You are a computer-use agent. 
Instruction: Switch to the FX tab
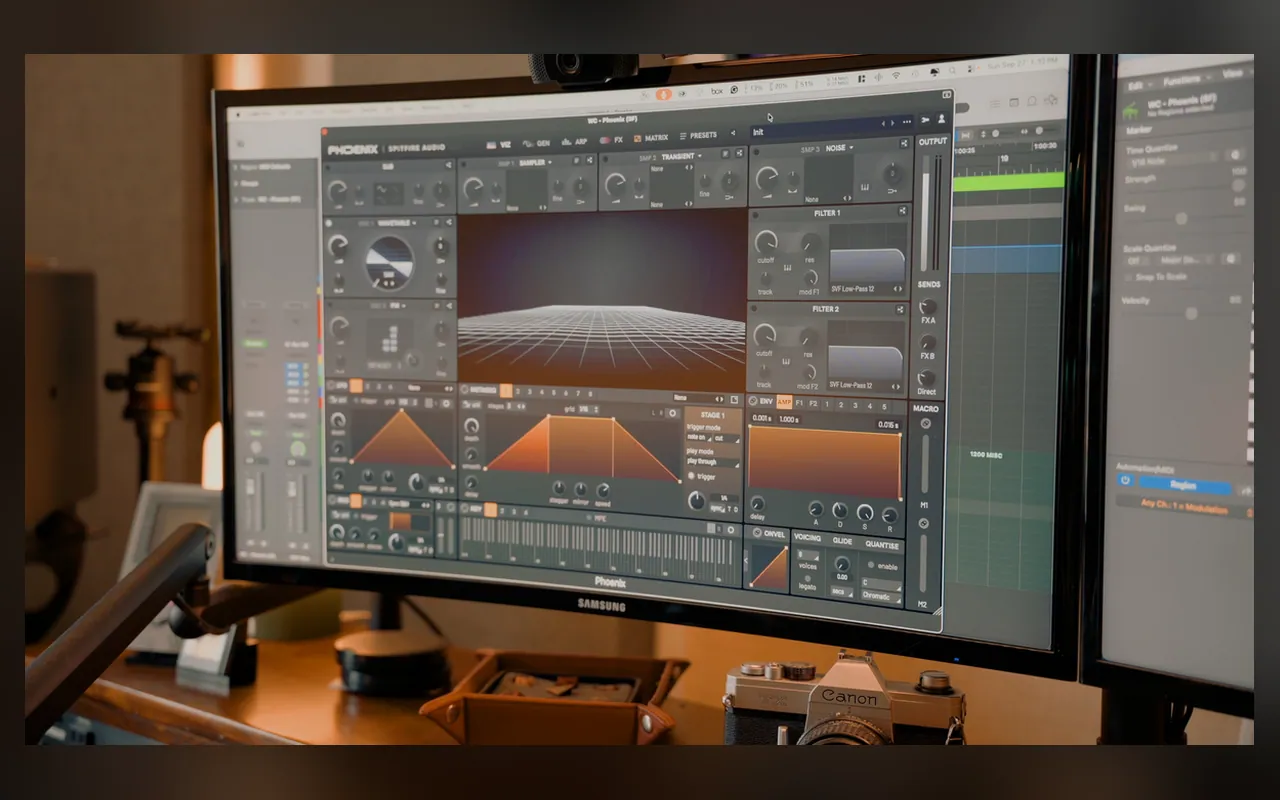[x=612, y=140]
